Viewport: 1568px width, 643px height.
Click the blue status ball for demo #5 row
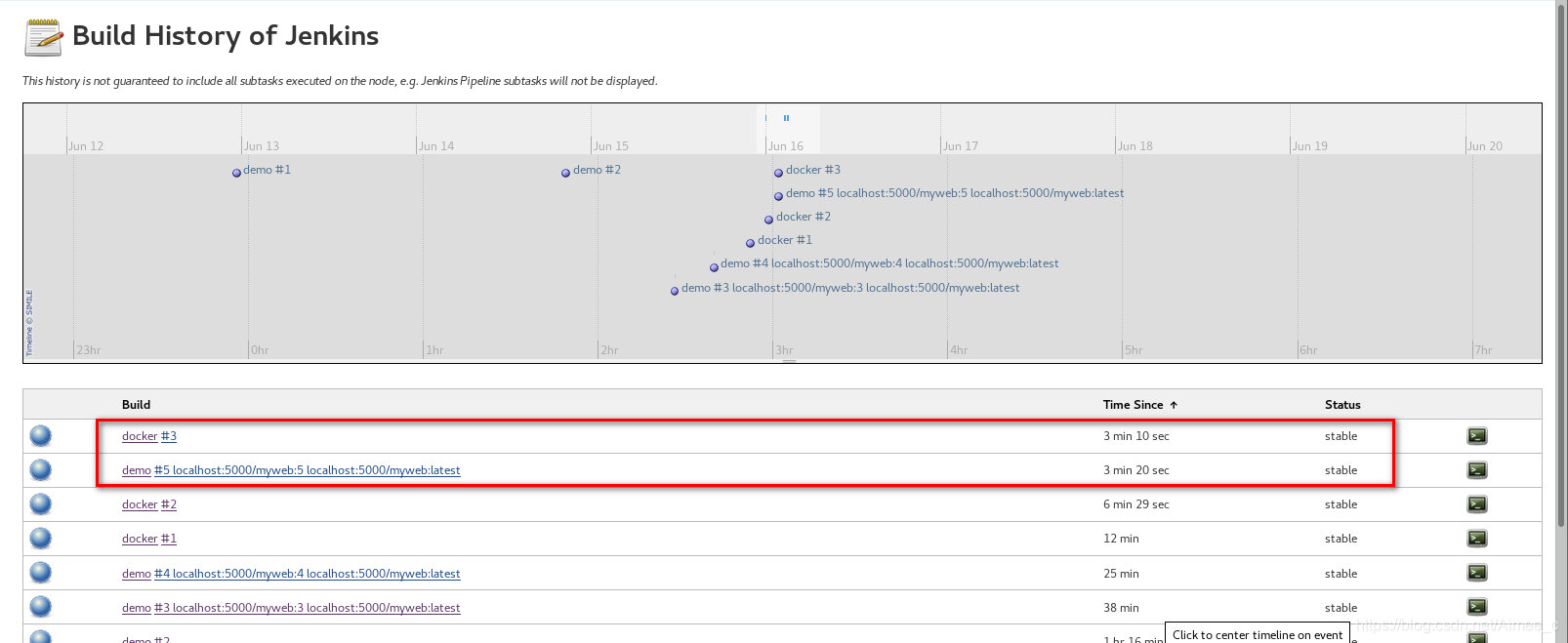41,469
